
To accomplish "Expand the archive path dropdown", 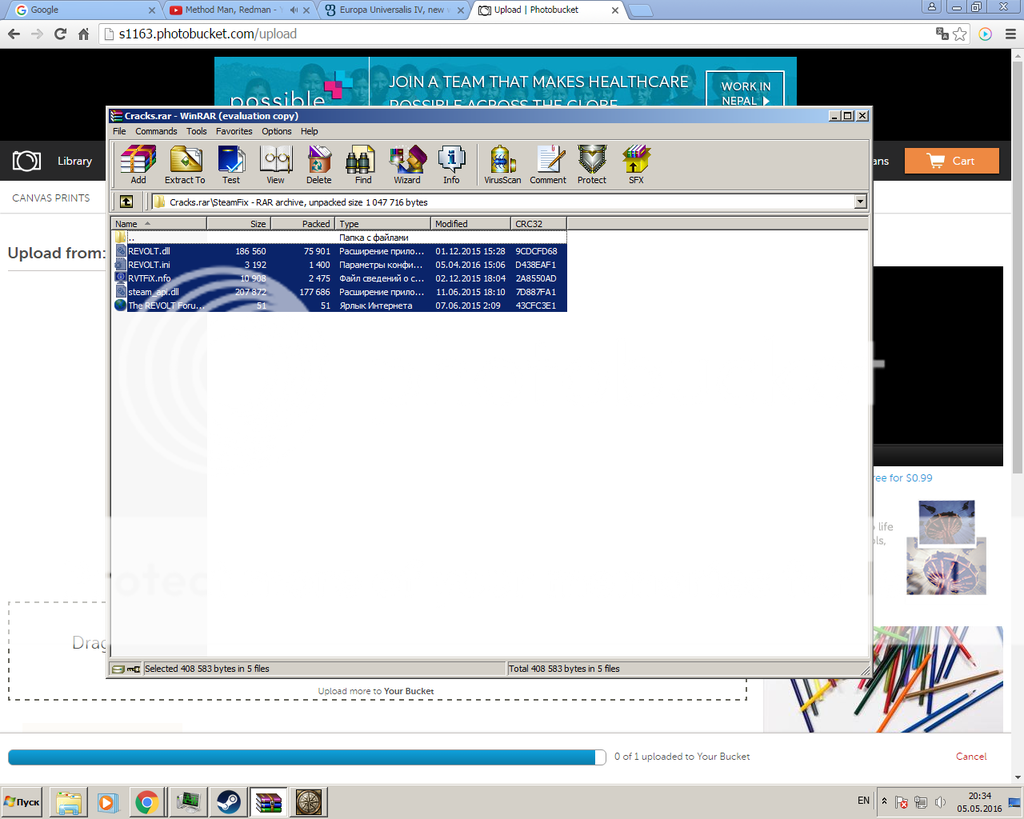I will pos(860,202).
